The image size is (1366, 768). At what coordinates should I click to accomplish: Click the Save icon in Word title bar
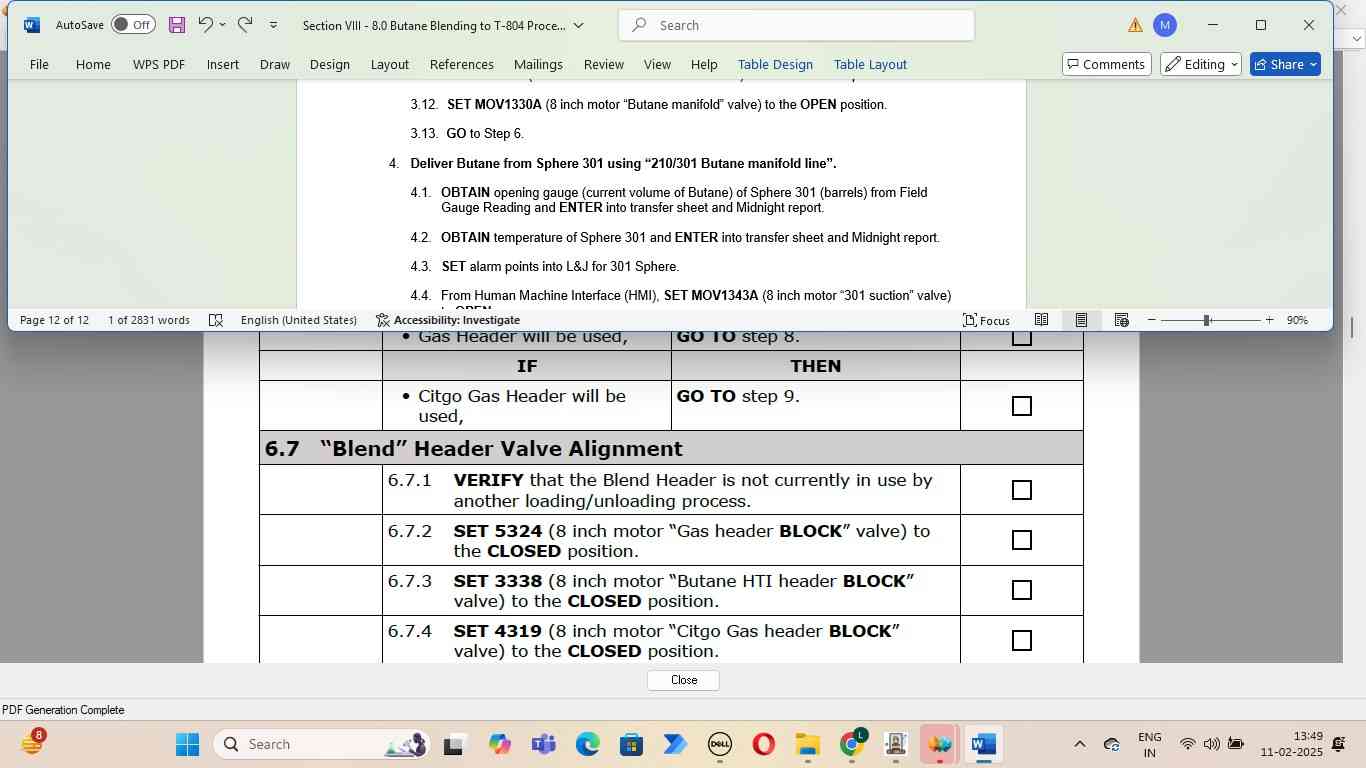(177, 25)
